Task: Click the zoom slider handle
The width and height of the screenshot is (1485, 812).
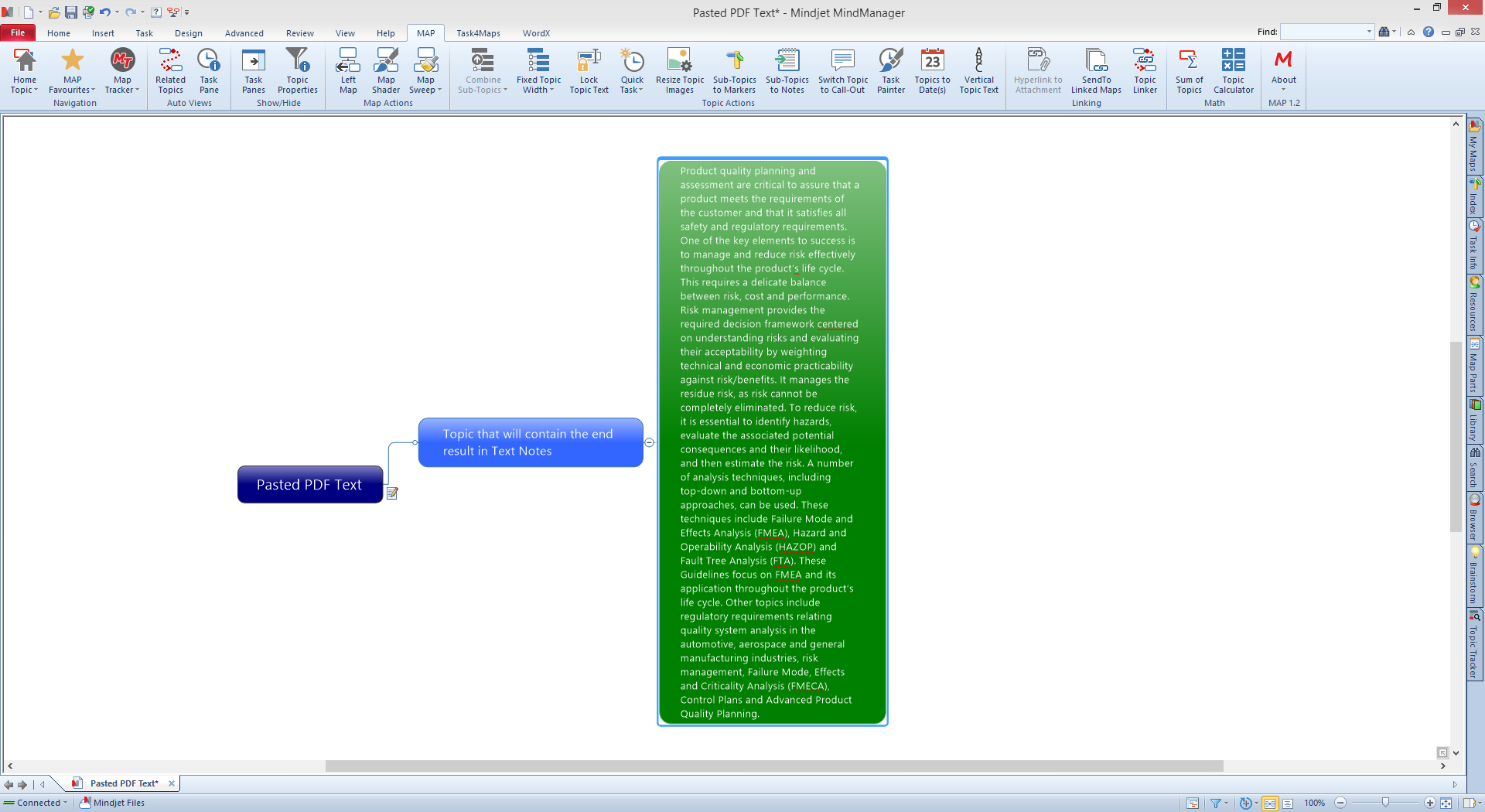Action: [1385, 803]
